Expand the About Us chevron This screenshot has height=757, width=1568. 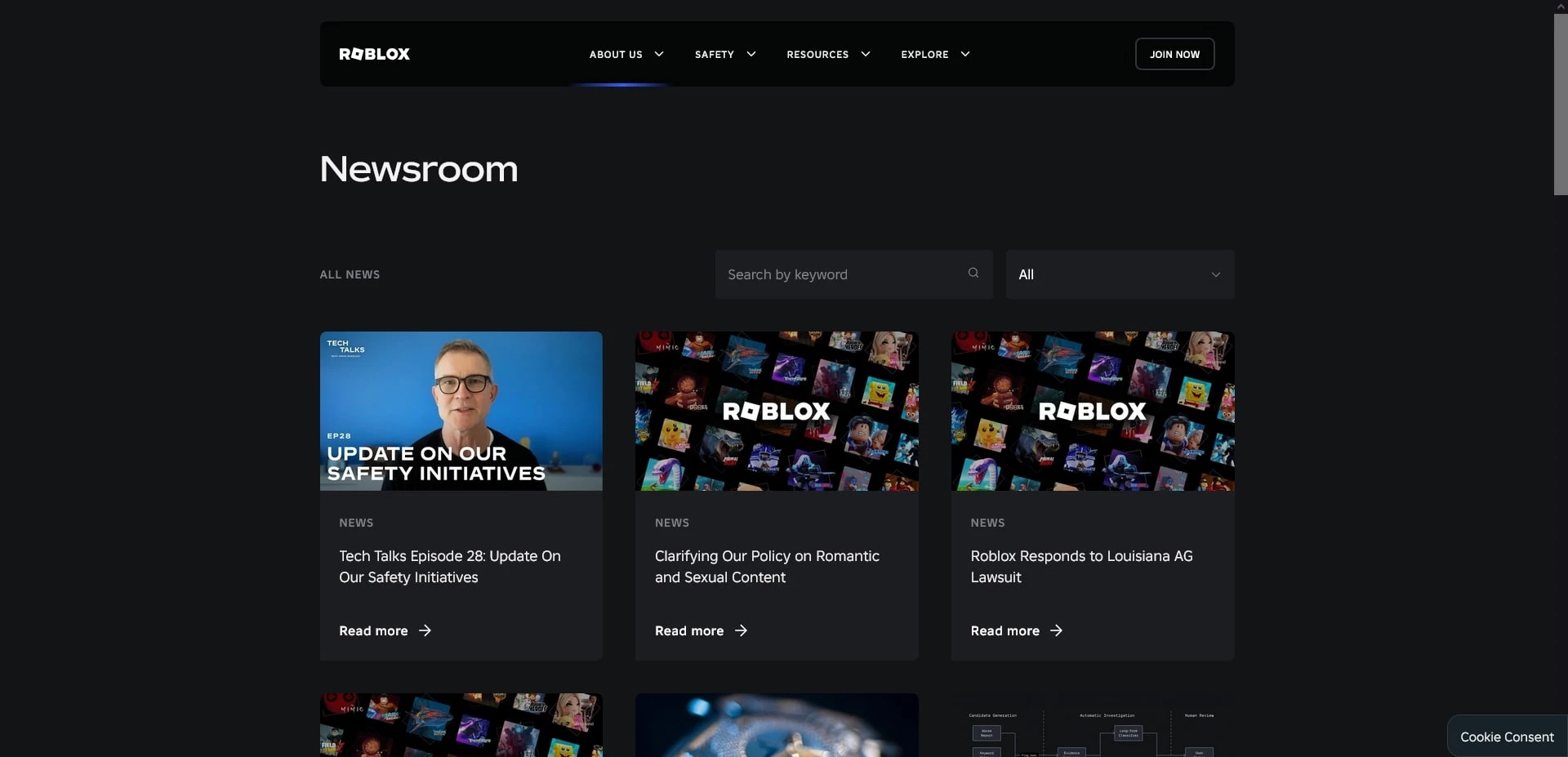coord(659,54)
